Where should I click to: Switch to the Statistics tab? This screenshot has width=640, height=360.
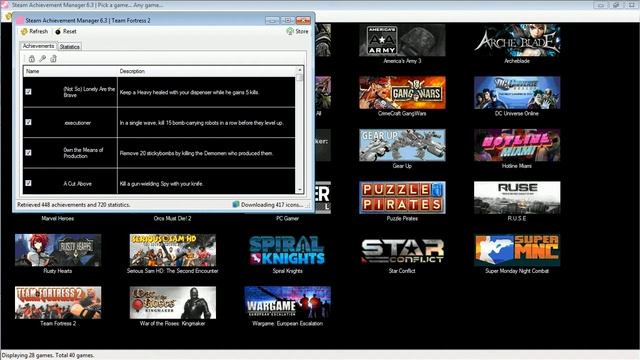tap(70, 47)
